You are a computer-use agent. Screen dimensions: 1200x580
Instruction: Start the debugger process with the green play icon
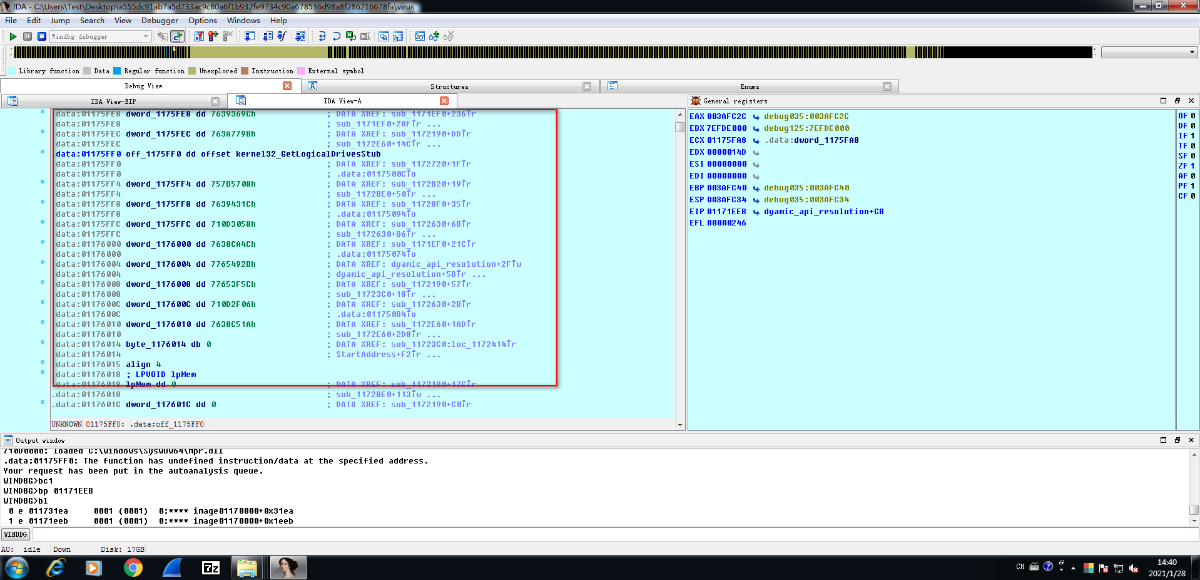[x=13, y=36]
